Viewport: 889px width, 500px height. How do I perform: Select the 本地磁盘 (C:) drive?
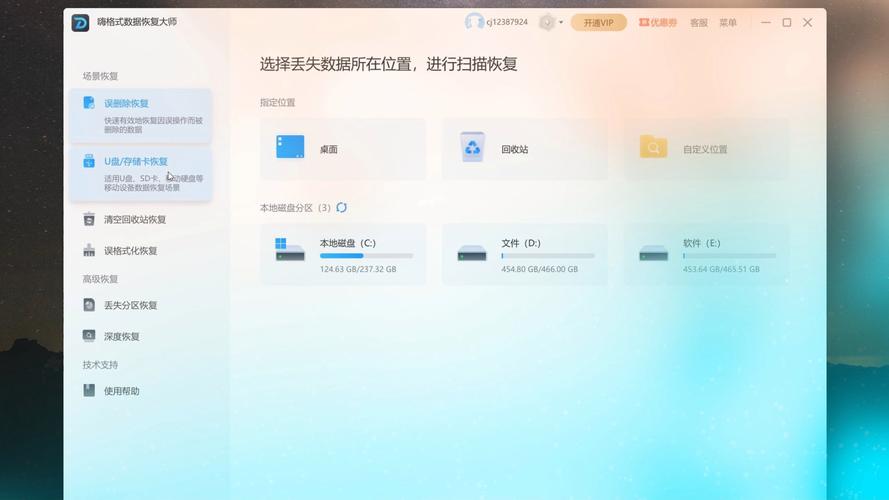coord(342,254)
